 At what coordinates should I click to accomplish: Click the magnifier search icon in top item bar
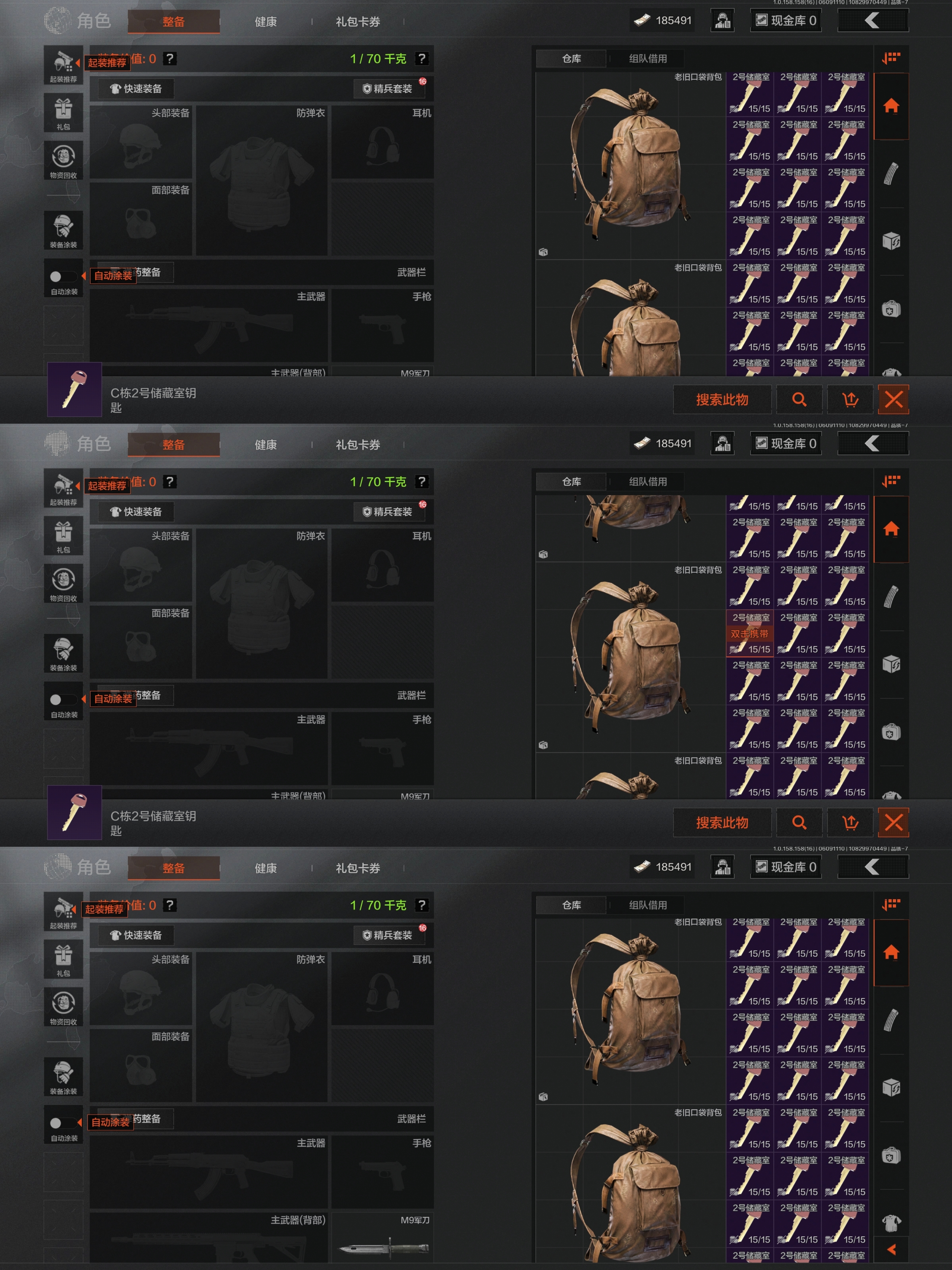point(799,400)
